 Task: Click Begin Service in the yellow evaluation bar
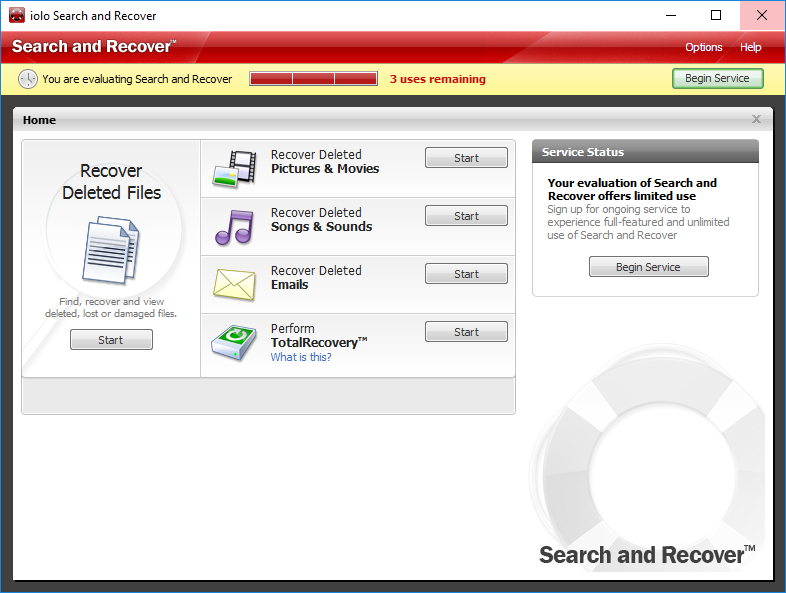pyautogui.click(x=717, y=79)
